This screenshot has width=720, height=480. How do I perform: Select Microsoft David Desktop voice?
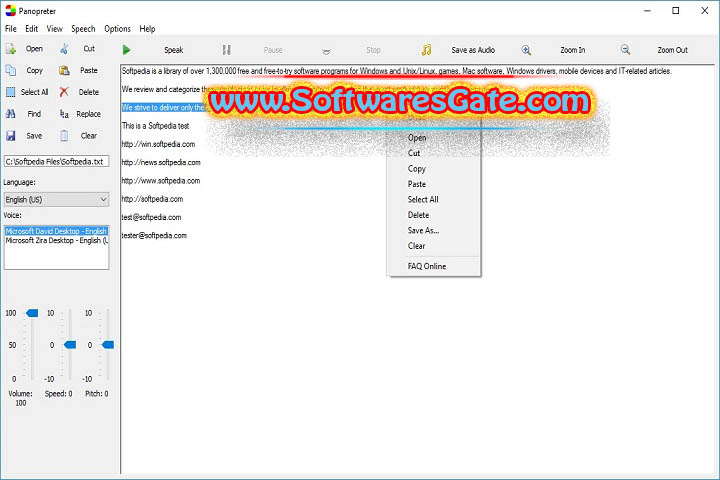(56, 231)
